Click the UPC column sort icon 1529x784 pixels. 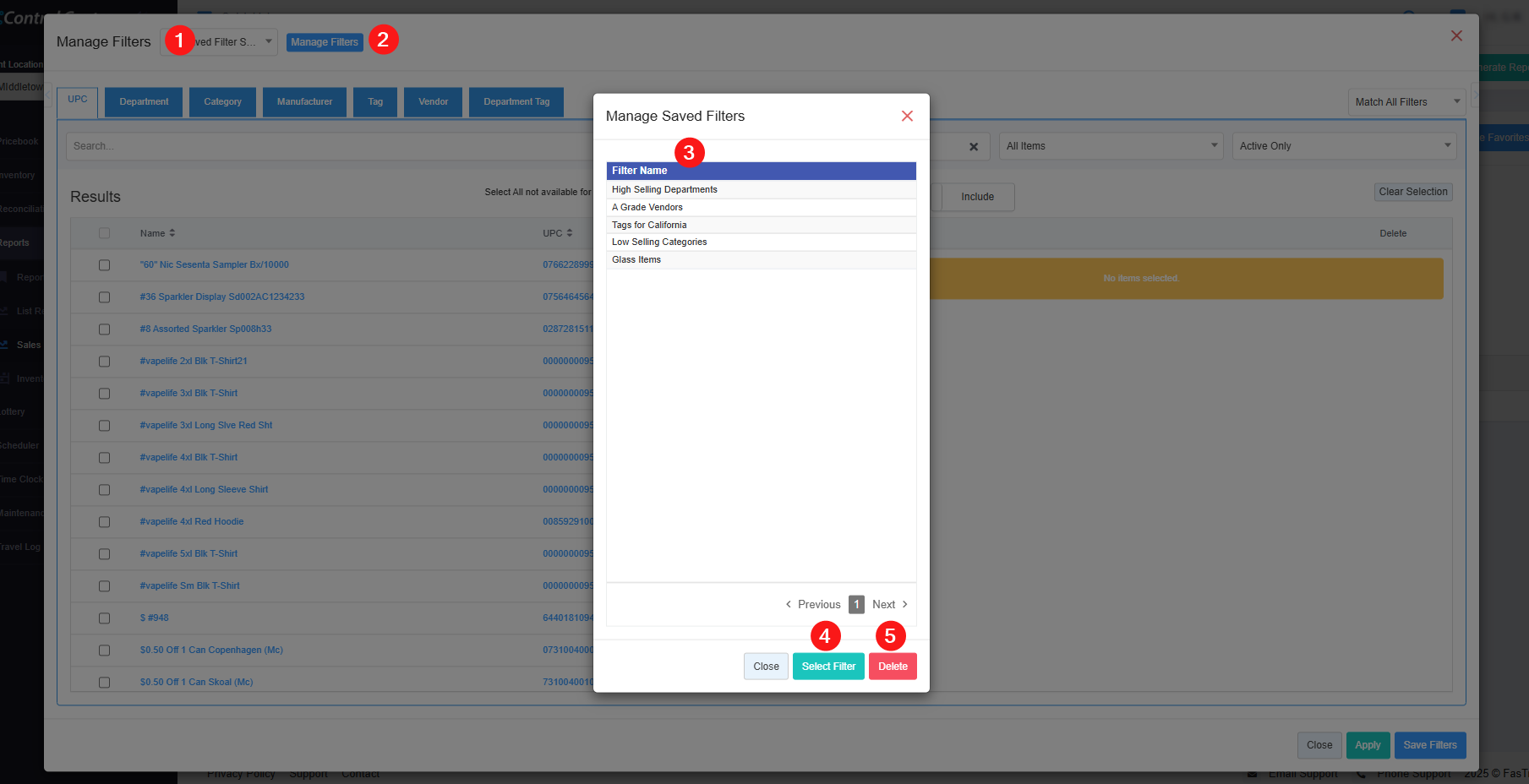570,233
